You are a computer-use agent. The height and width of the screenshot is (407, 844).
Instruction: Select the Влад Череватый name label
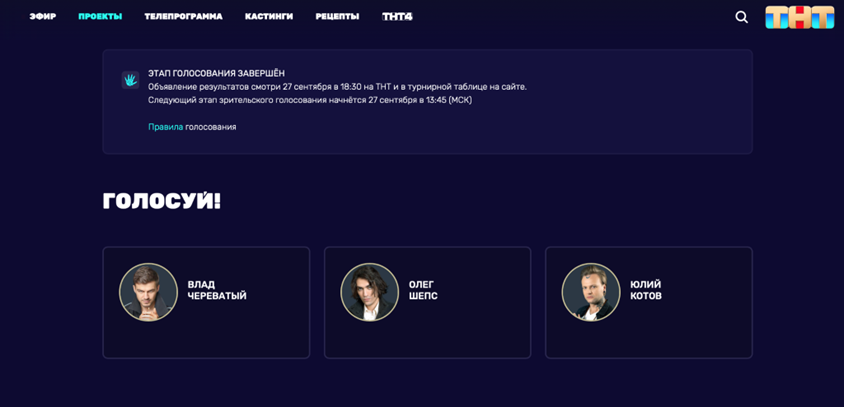click(217, 291)
